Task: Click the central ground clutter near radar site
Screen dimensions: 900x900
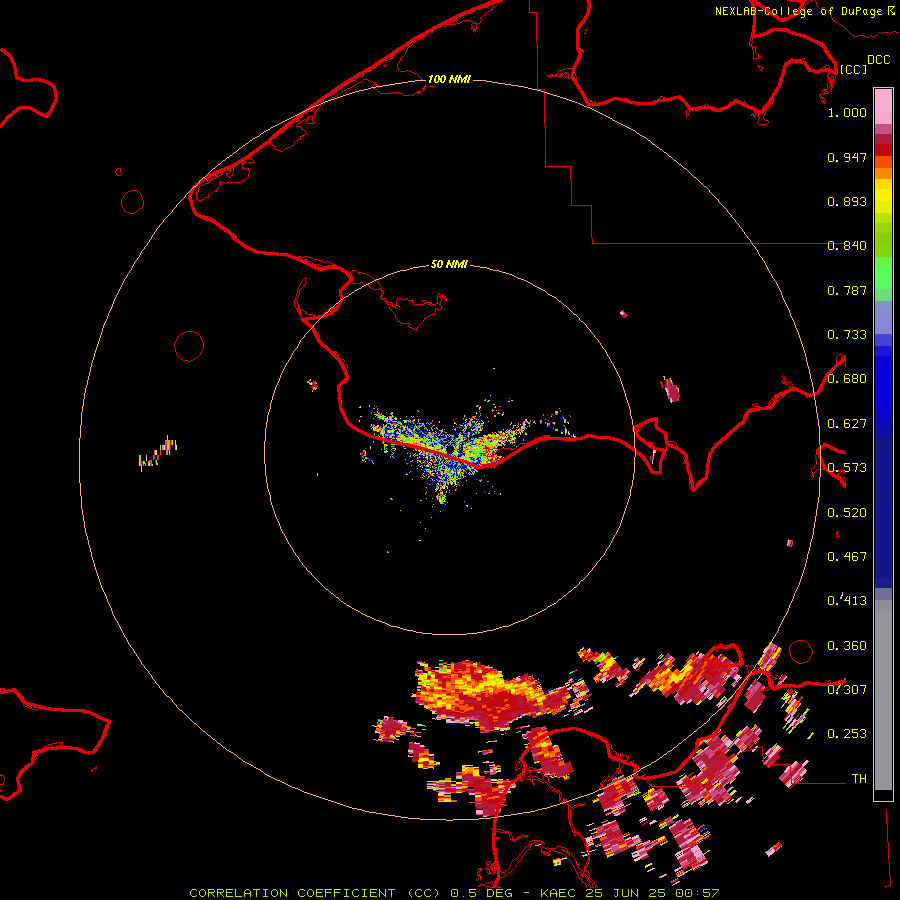Action: (453, 451)
